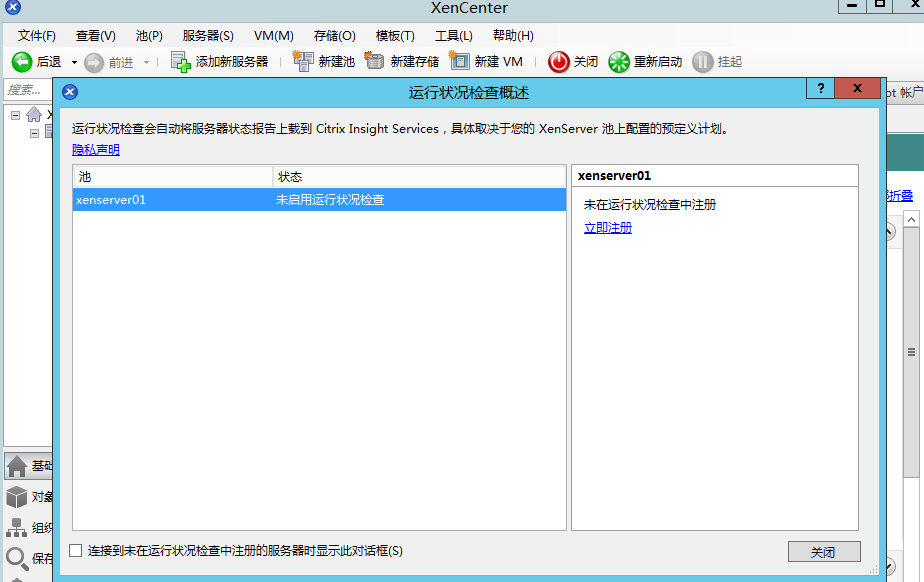
Task: Open the Forward history dropdown arrow
Action: (x=146, y=62)
